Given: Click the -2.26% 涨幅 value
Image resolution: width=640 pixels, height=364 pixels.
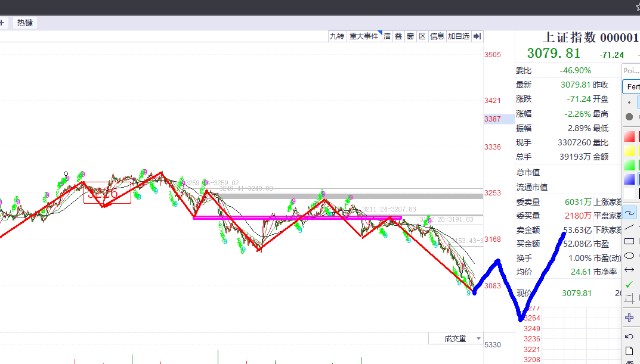Looking at the screenshot, I should (578, 114).
